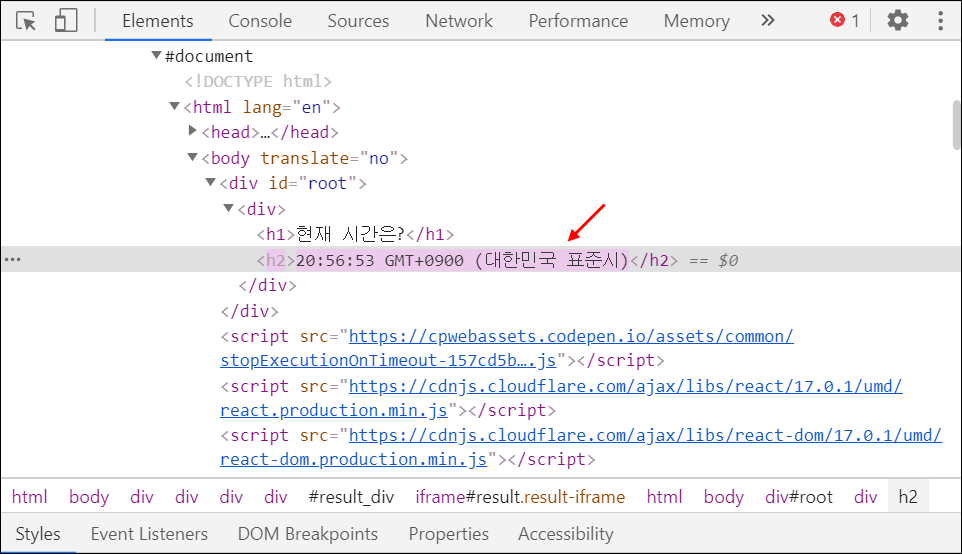Collapse the body translate="no" node
Viewport: 962px width, 554px height.
pyautogui.click(x=193, y=158)
